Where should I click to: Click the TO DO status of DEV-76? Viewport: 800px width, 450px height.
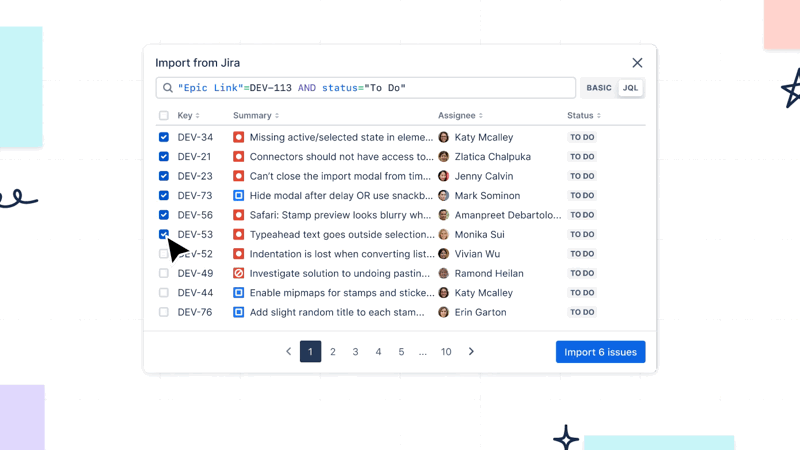point(582,312)
